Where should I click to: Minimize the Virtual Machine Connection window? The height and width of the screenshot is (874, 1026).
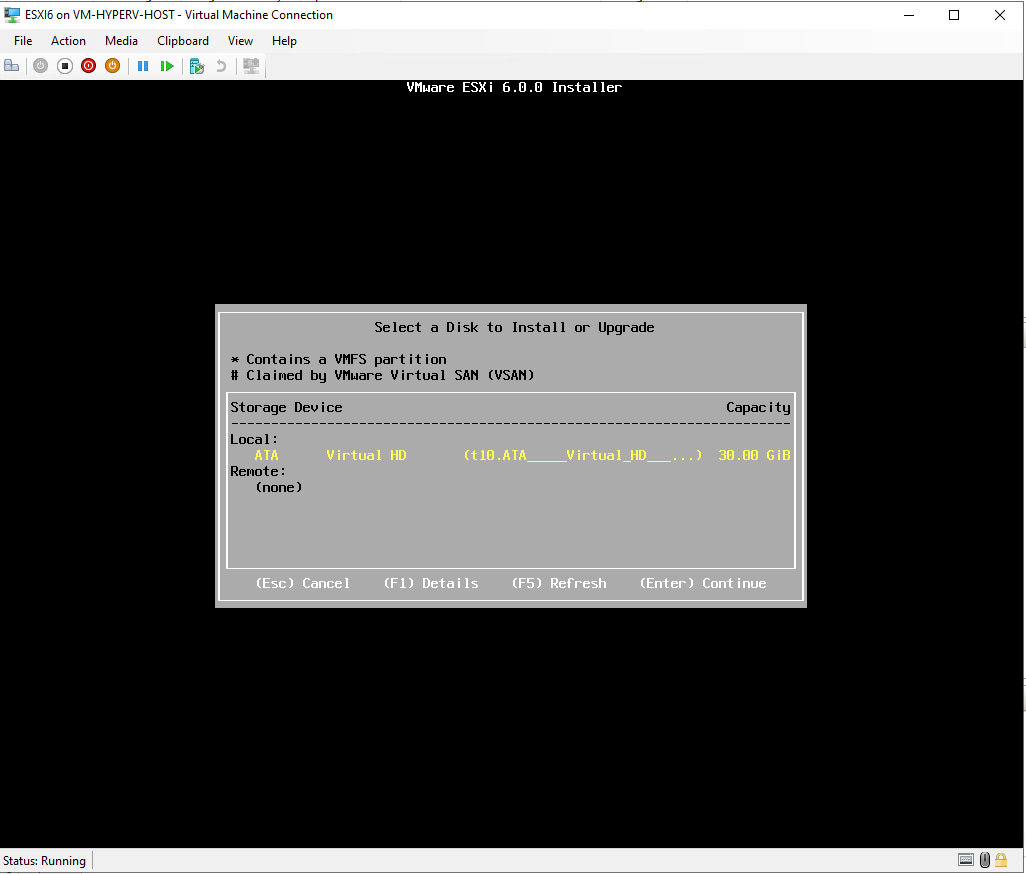909,15
